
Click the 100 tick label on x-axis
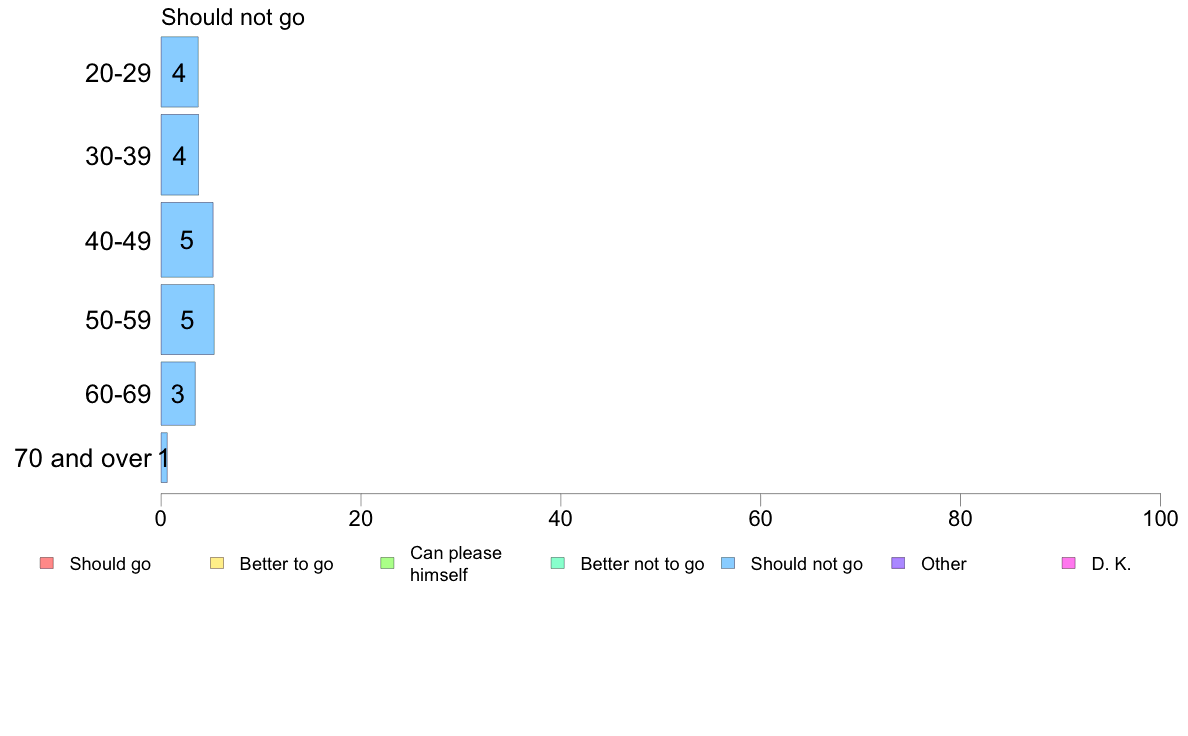coord(1160,518)
